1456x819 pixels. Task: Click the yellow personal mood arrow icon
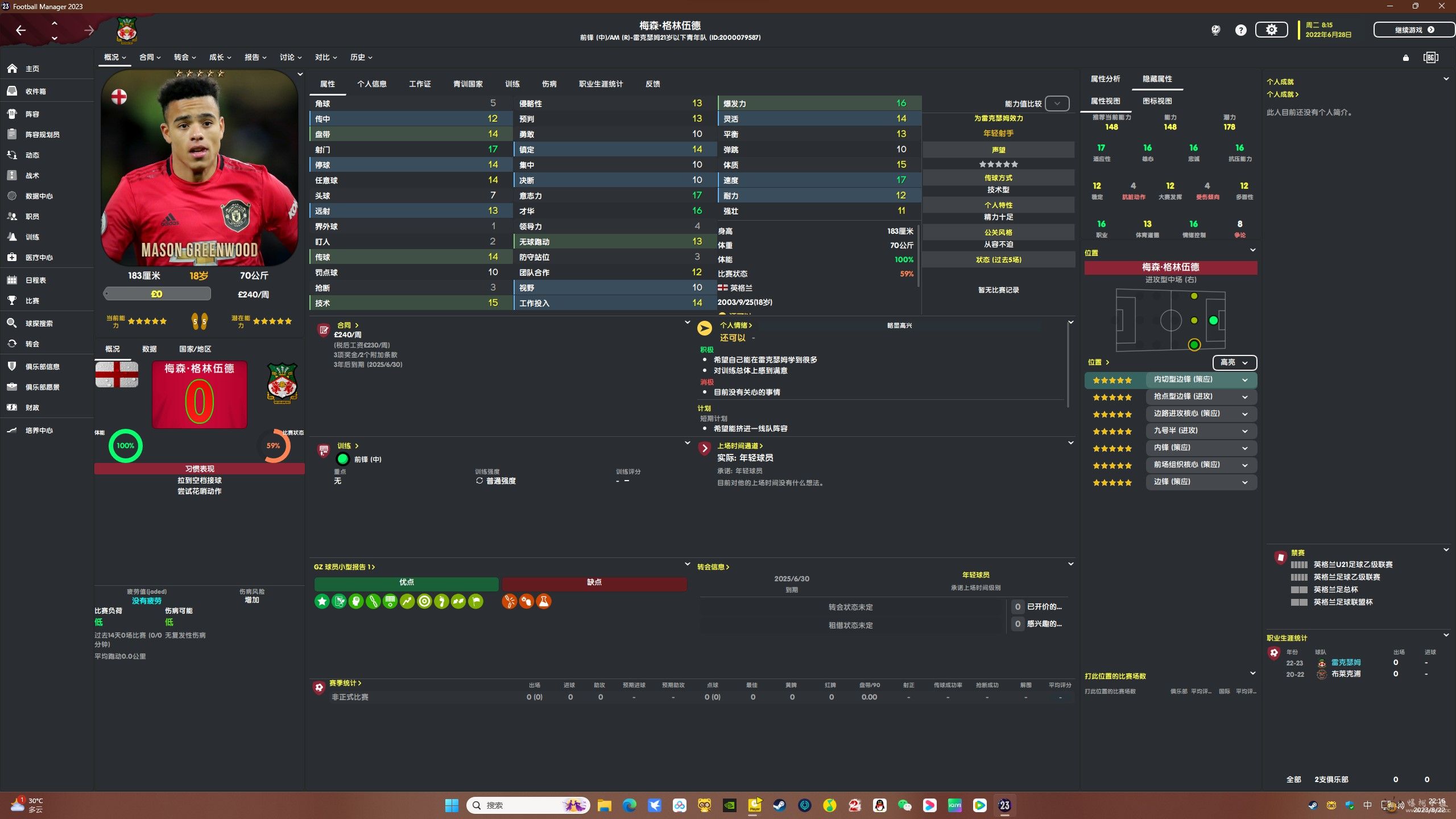point(704,328)
